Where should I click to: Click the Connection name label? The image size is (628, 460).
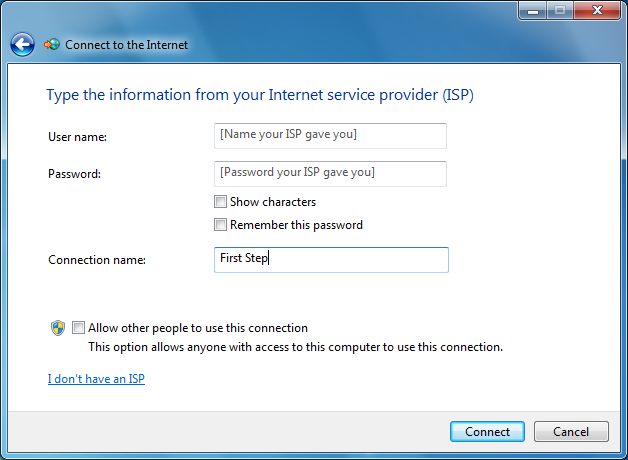click(97, 260)
